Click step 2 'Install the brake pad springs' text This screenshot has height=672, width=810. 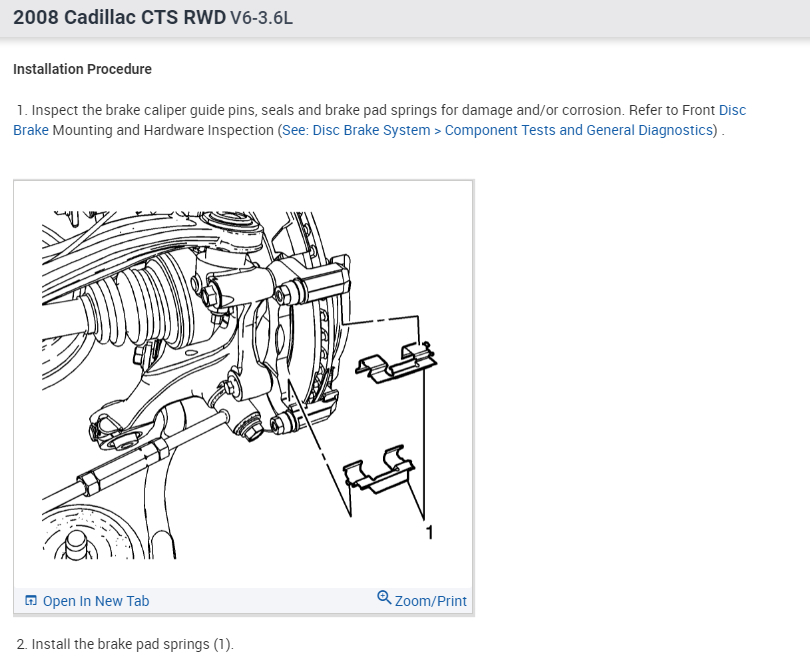(125, 644)
